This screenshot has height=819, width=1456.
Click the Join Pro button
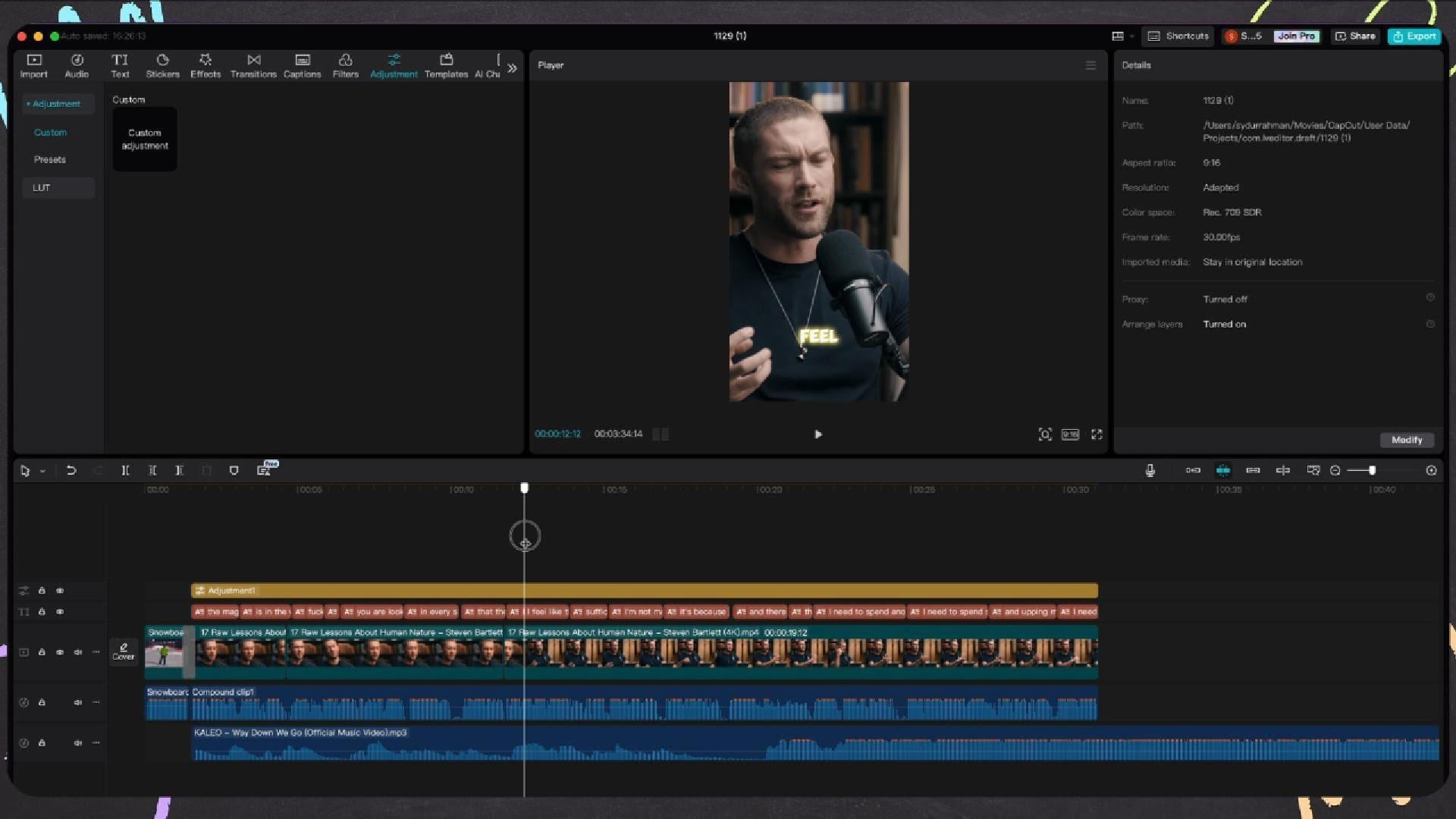tap(1296, 36)
